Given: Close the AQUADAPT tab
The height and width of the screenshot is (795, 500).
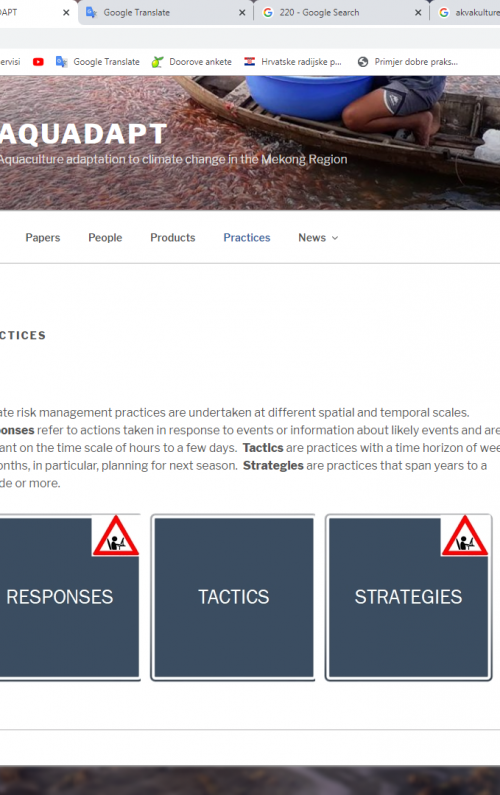Looking at the screenshot, I should [x=66, y=13].
